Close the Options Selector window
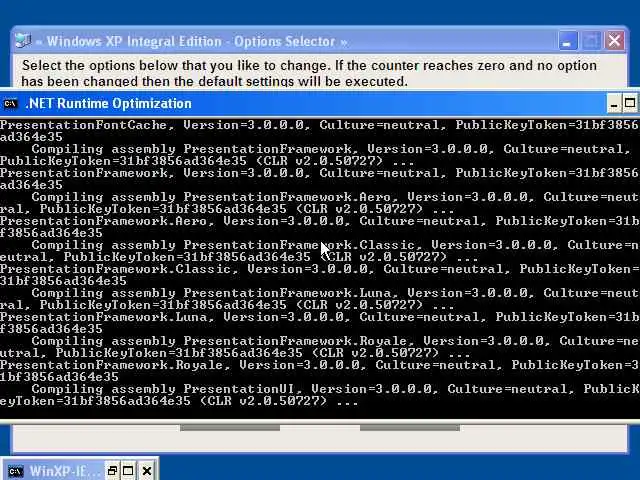Screen dimensions: 640x480 click(615, 41)
